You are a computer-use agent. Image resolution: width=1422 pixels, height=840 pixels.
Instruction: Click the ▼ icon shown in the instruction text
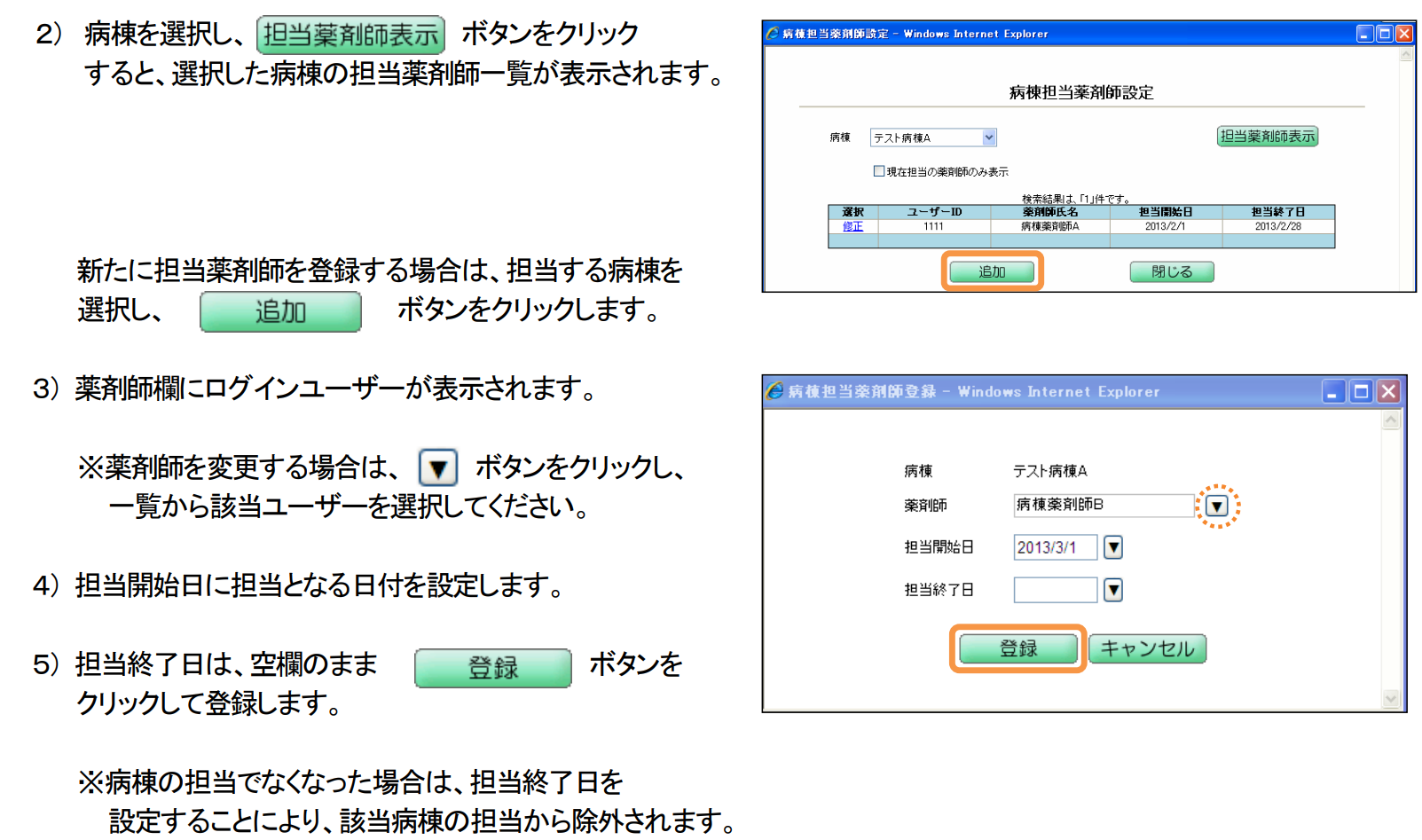click(438, 467)
